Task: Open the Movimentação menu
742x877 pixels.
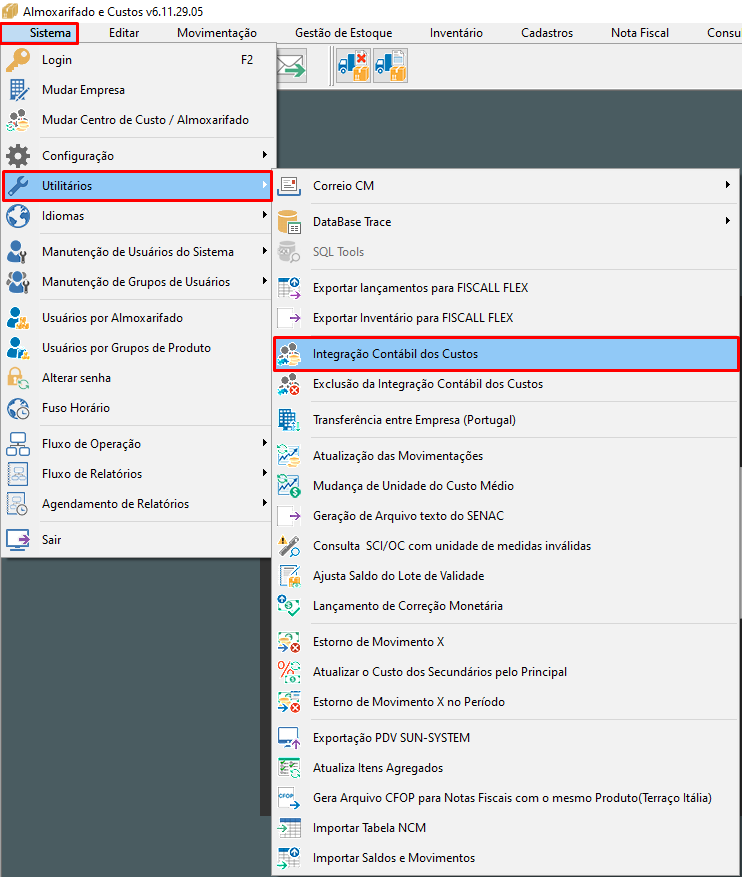Action: tap(217, 33)
